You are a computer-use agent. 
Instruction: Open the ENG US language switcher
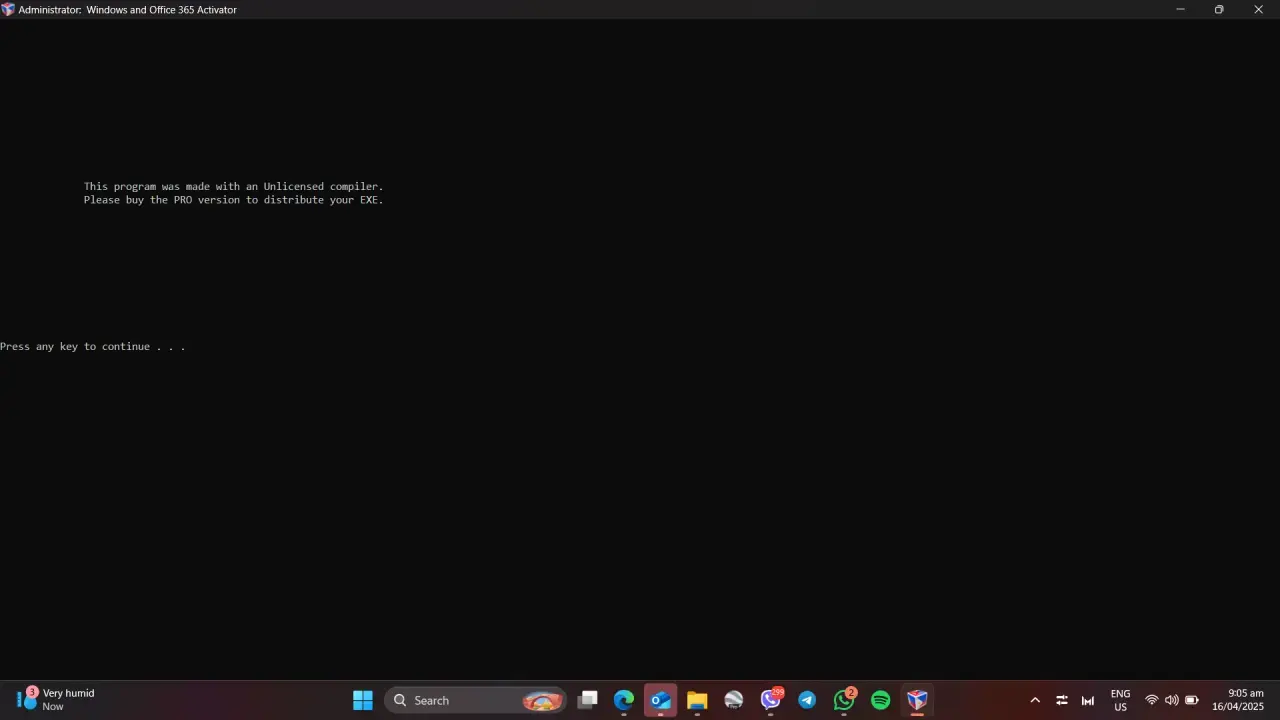click(x=1121, y=700)
